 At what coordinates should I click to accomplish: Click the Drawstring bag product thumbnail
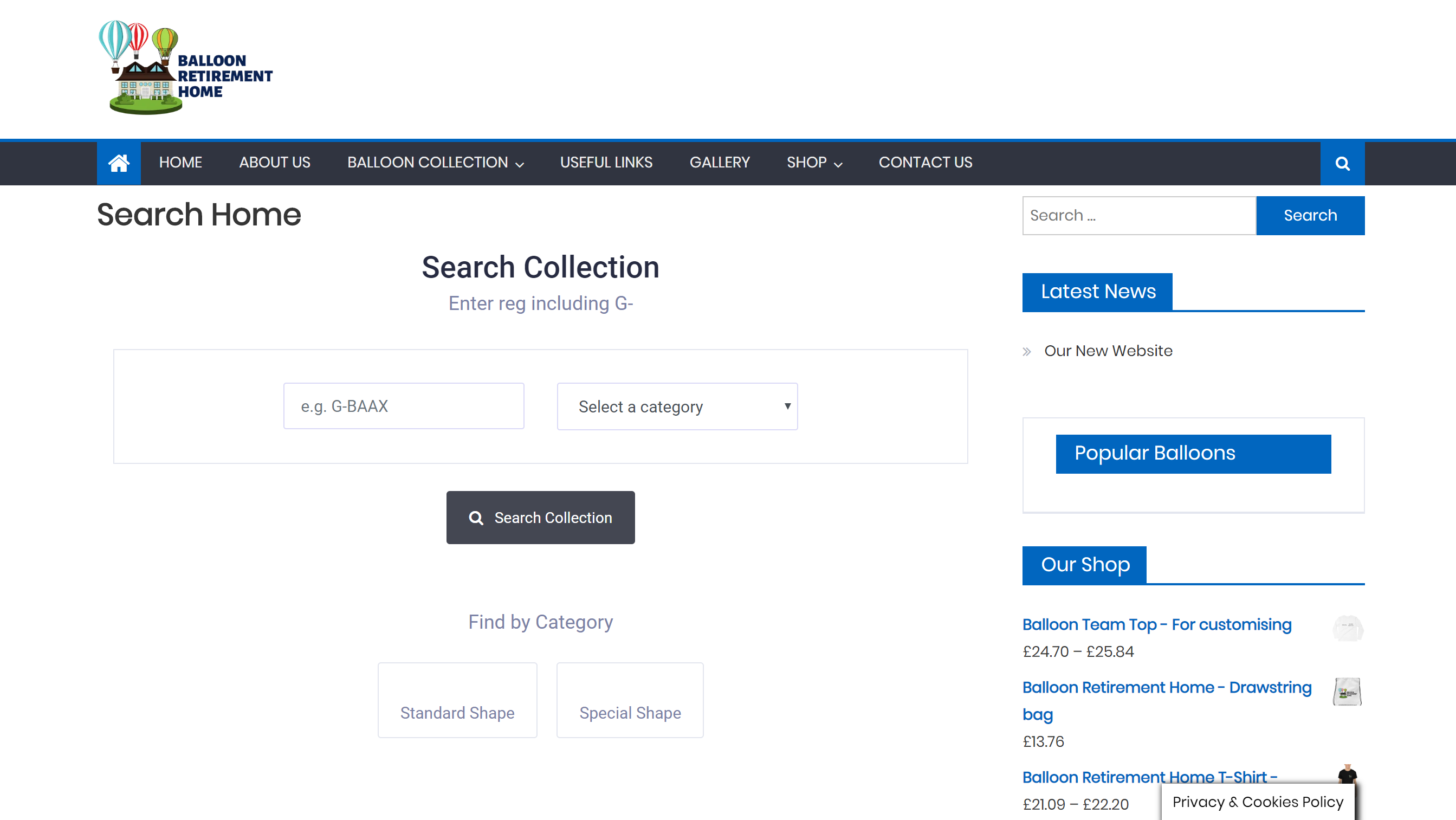[x=1348, y=692]
